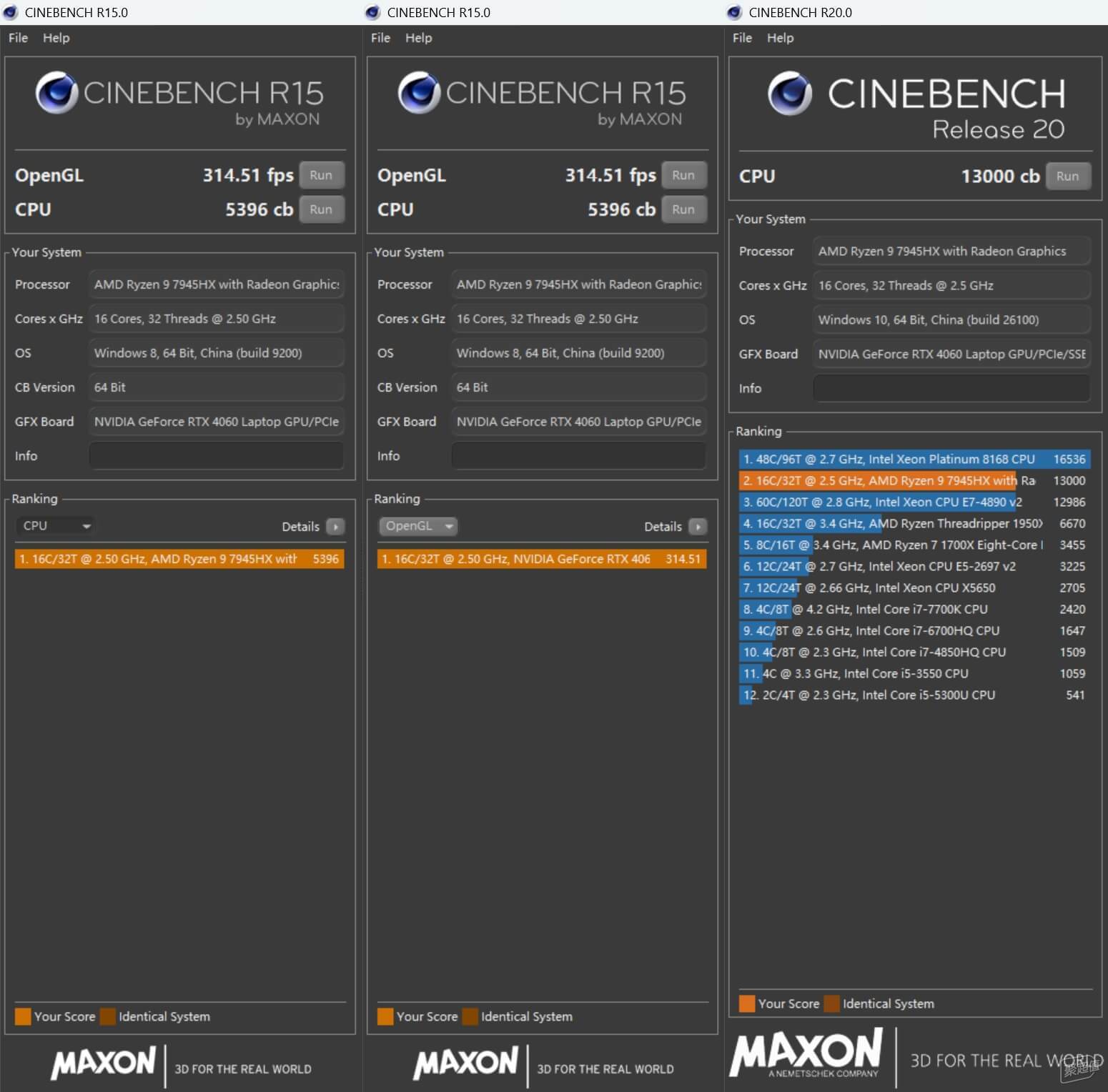
Task: Select the Ryzen 9 7945HX 5396 ranking row
Action: coord(179,559)
